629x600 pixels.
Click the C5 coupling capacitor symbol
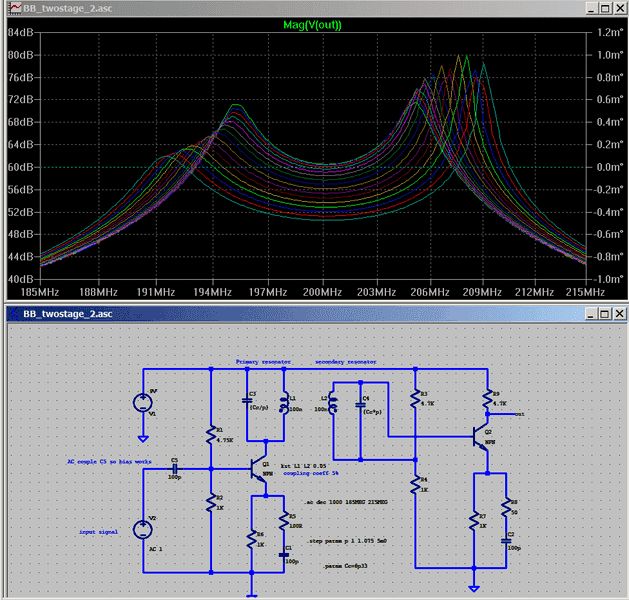point(176,467)
